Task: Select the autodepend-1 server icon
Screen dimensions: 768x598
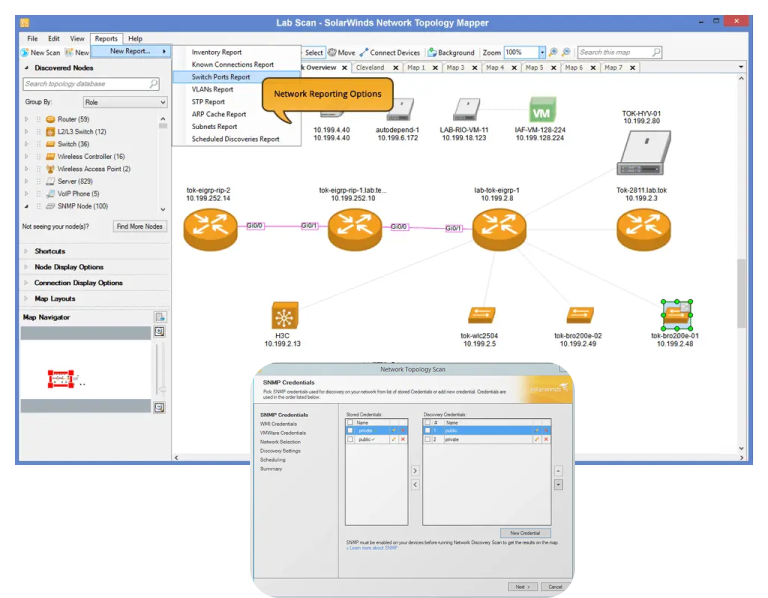Action: tap(400, 110)
